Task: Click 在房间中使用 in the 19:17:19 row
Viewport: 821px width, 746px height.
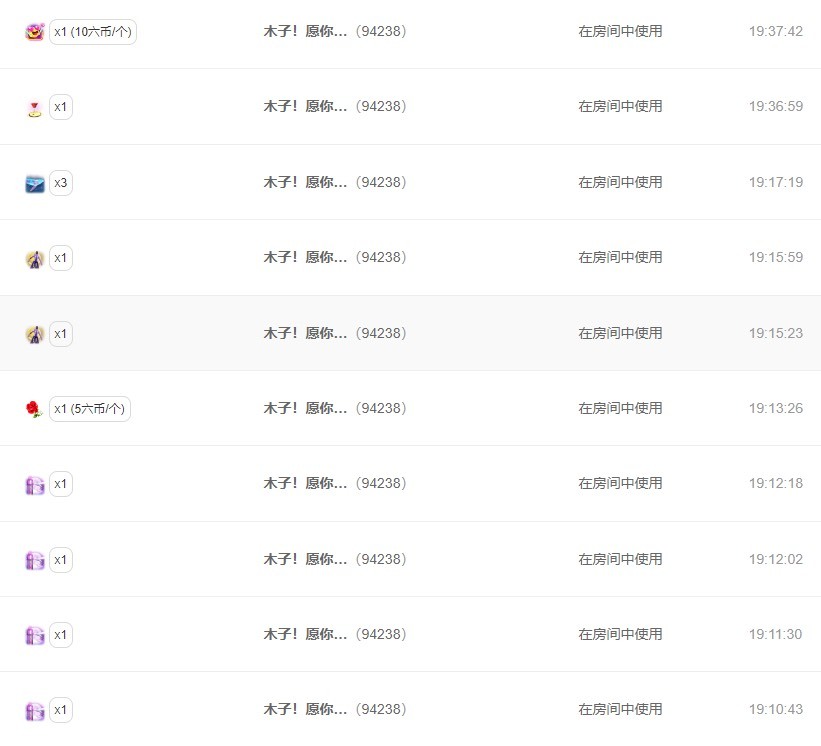Action: click(x=620, y=182)
